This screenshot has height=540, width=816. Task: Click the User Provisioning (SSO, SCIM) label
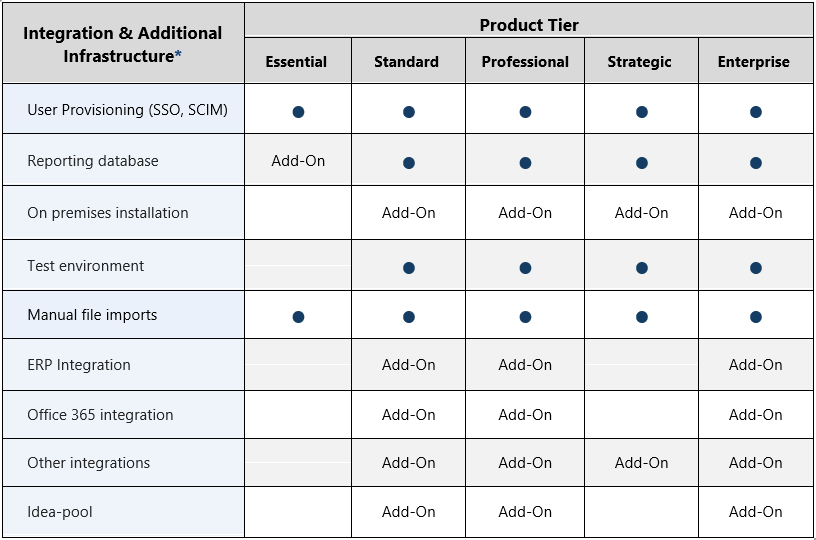coord(127,110)
